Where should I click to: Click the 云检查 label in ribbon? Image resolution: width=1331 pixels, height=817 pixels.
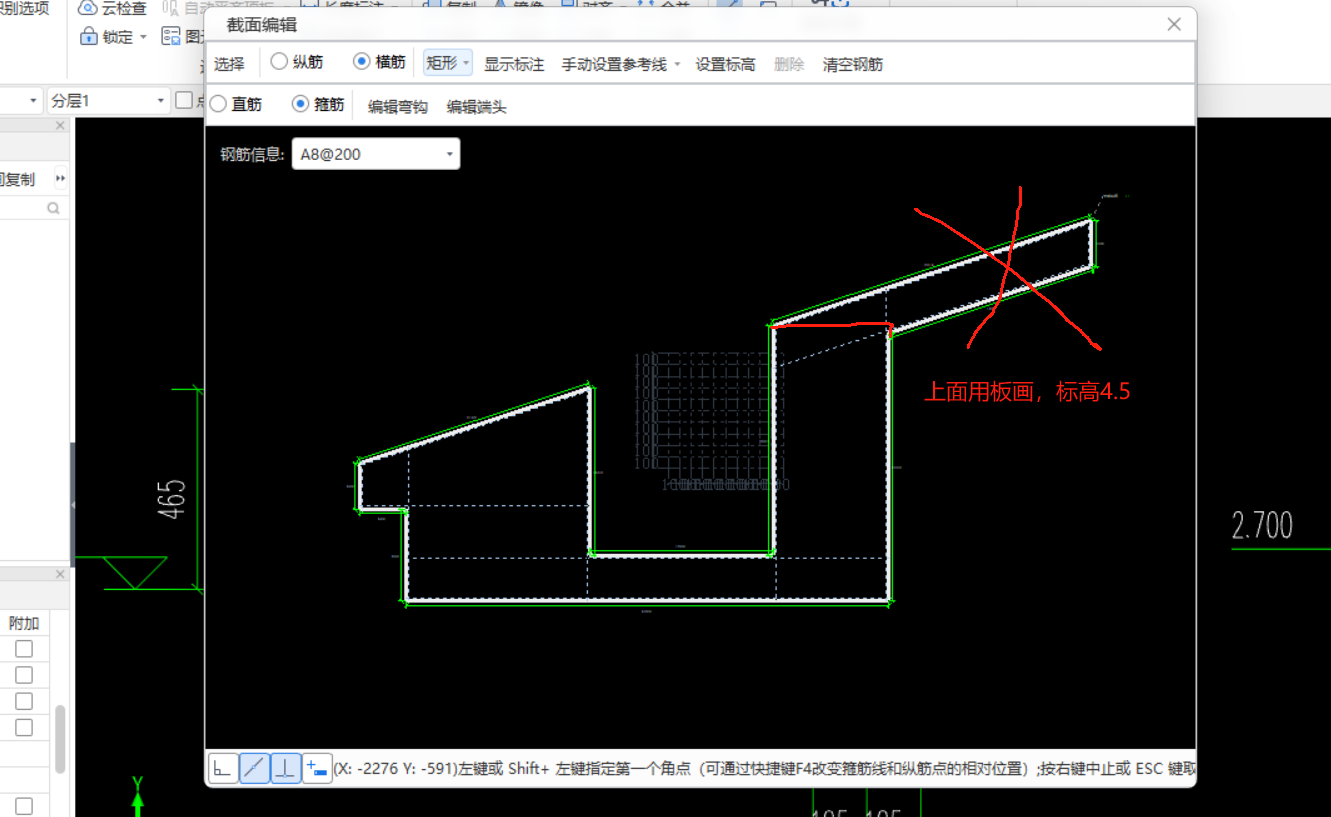click(124, 8)
